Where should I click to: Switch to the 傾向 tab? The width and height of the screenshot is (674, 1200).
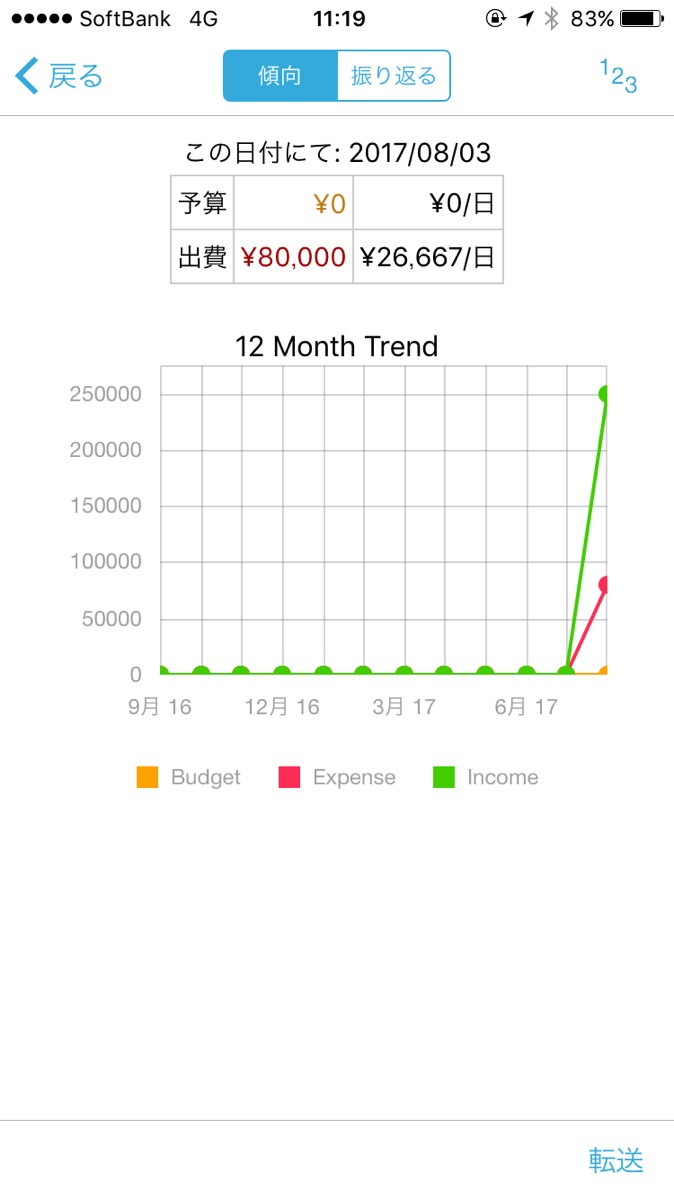tap(280, 76)
